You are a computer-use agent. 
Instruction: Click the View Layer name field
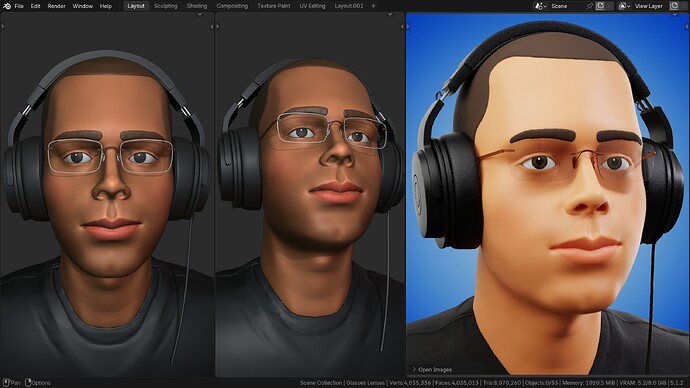click(650, 6)
